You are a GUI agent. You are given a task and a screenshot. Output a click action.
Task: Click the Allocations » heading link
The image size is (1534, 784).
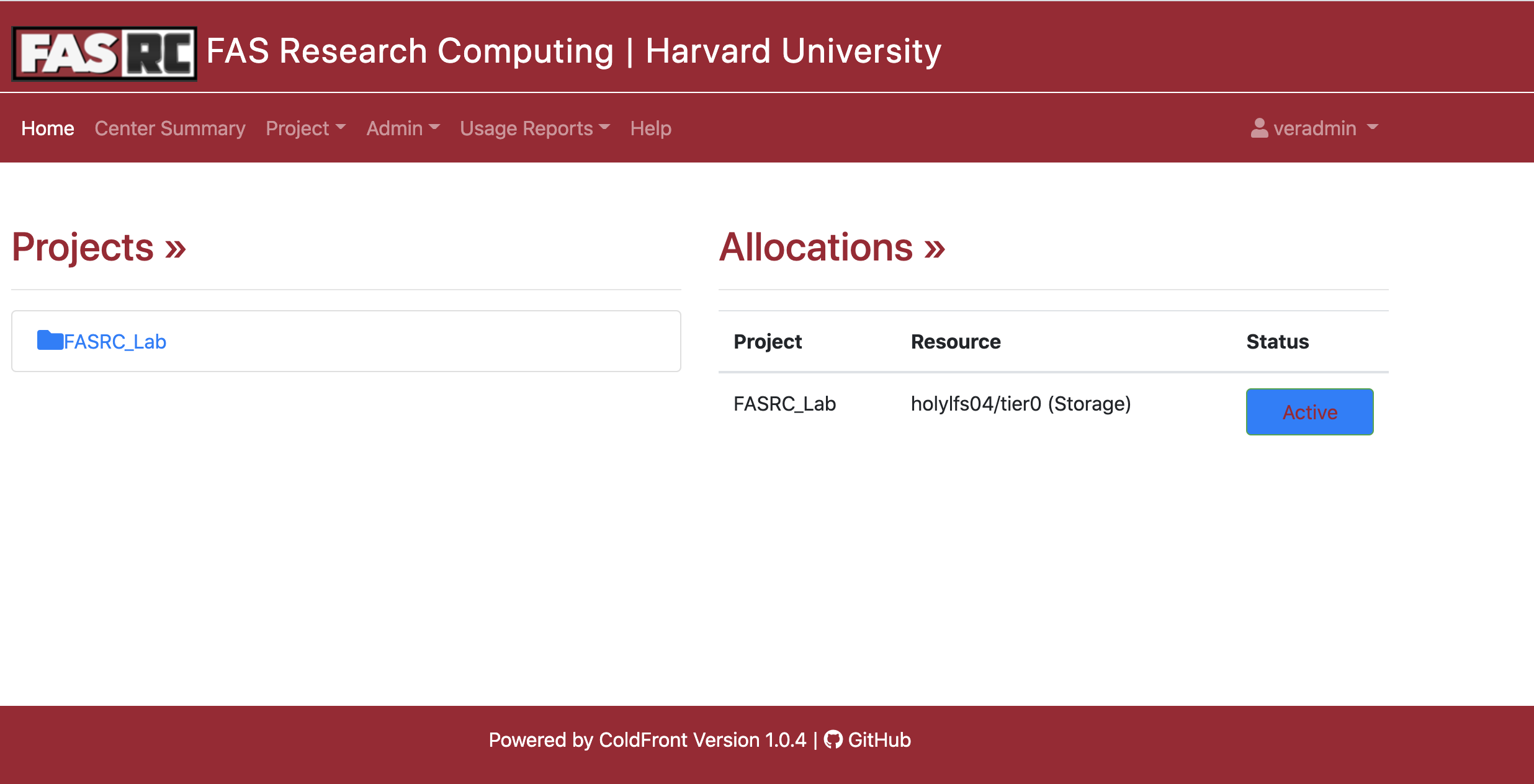(x=832, y=247)
